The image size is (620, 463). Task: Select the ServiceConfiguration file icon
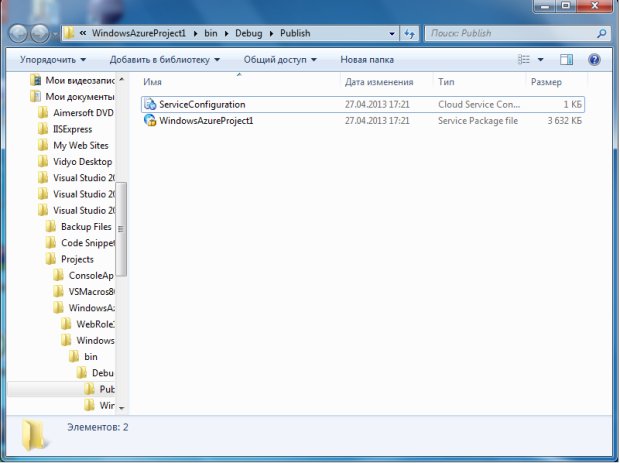coord(150,104)
